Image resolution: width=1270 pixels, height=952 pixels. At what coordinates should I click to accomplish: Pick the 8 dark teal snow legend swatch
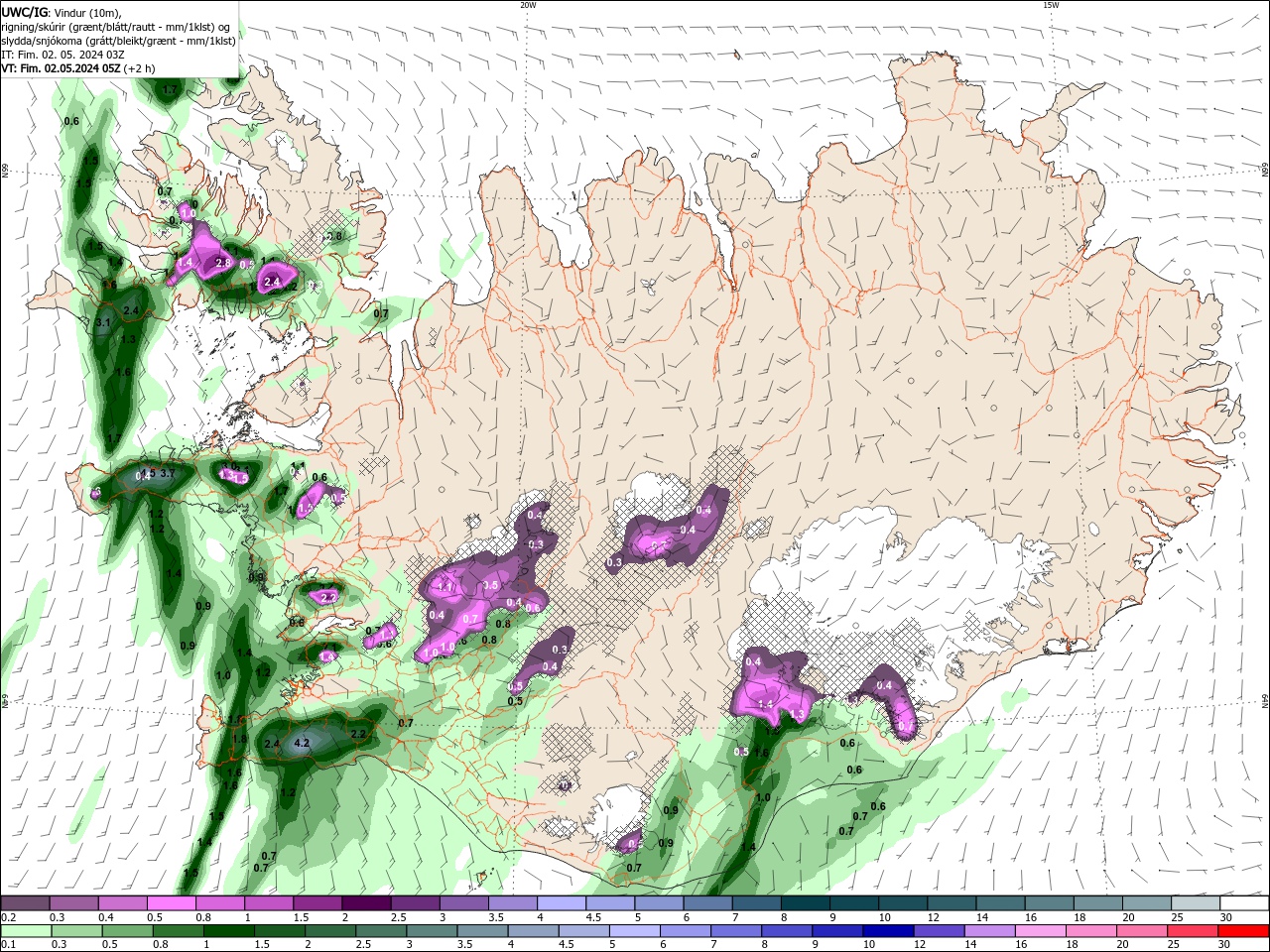tap(806, 902)
